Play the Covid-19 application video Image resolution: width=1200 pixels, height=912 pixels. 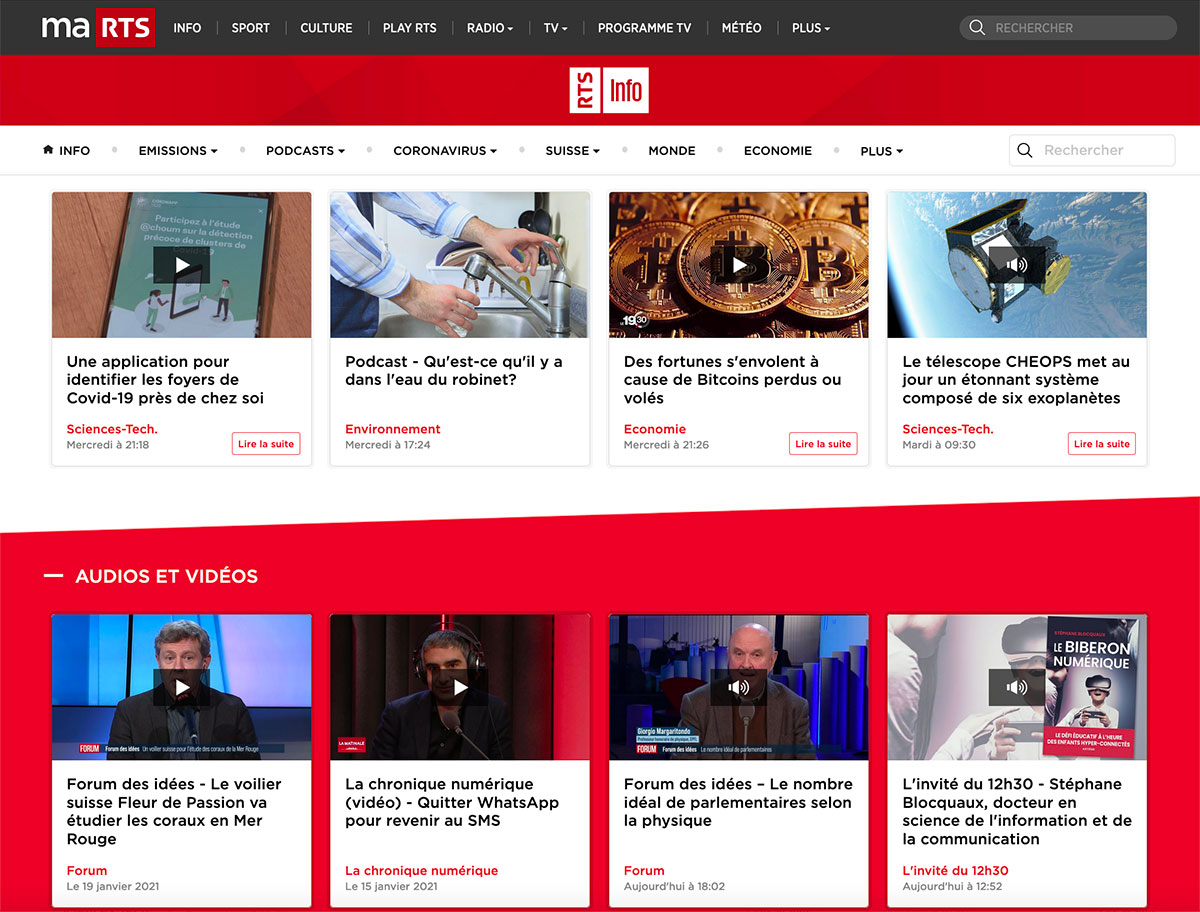(x=182, y=265)
